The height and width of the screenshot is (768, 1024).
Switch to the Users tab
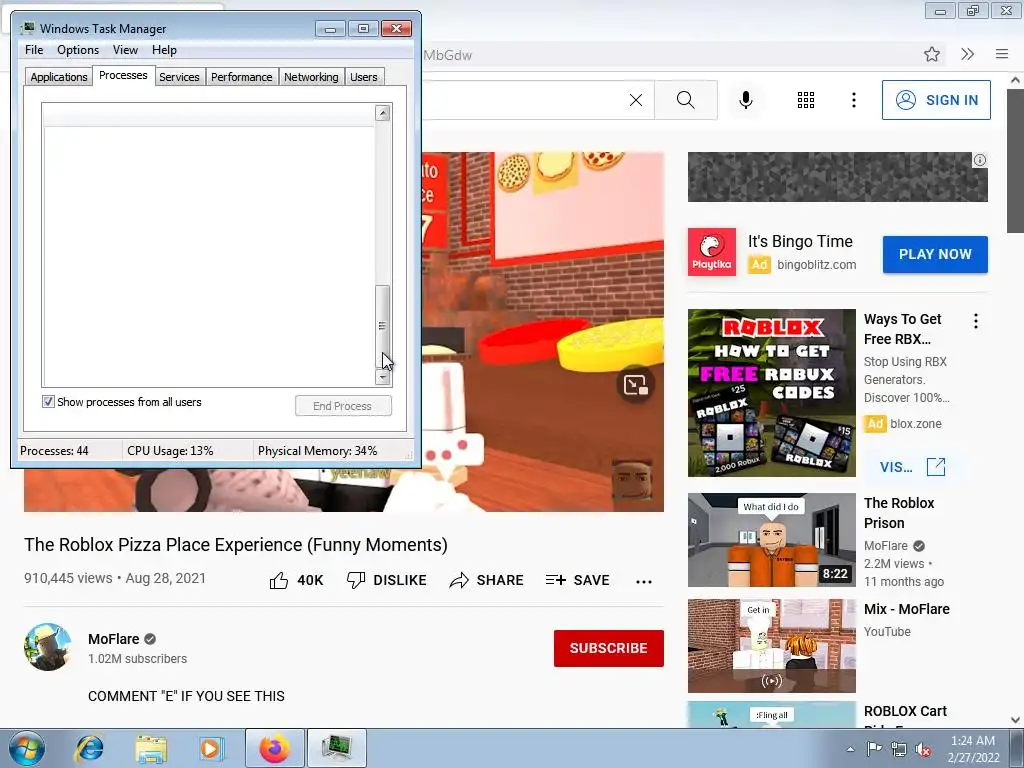coord(364,77)
